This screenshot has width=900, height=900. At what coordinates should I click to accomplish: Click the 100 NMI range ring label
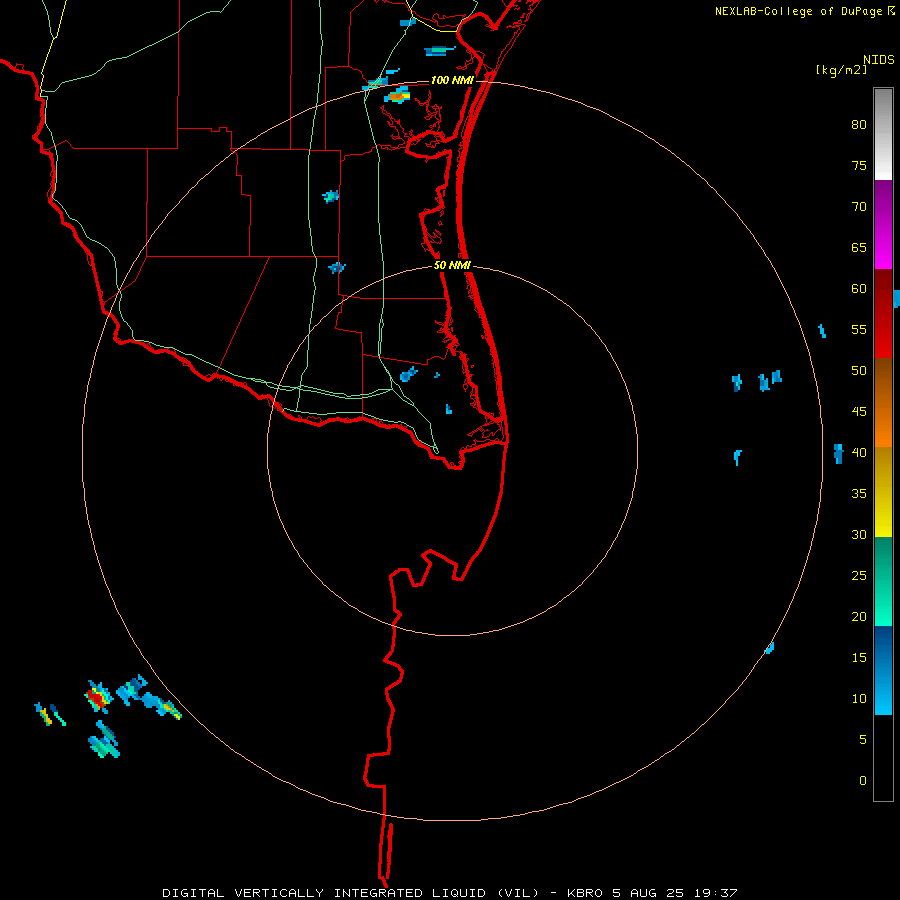click(452, 80)
